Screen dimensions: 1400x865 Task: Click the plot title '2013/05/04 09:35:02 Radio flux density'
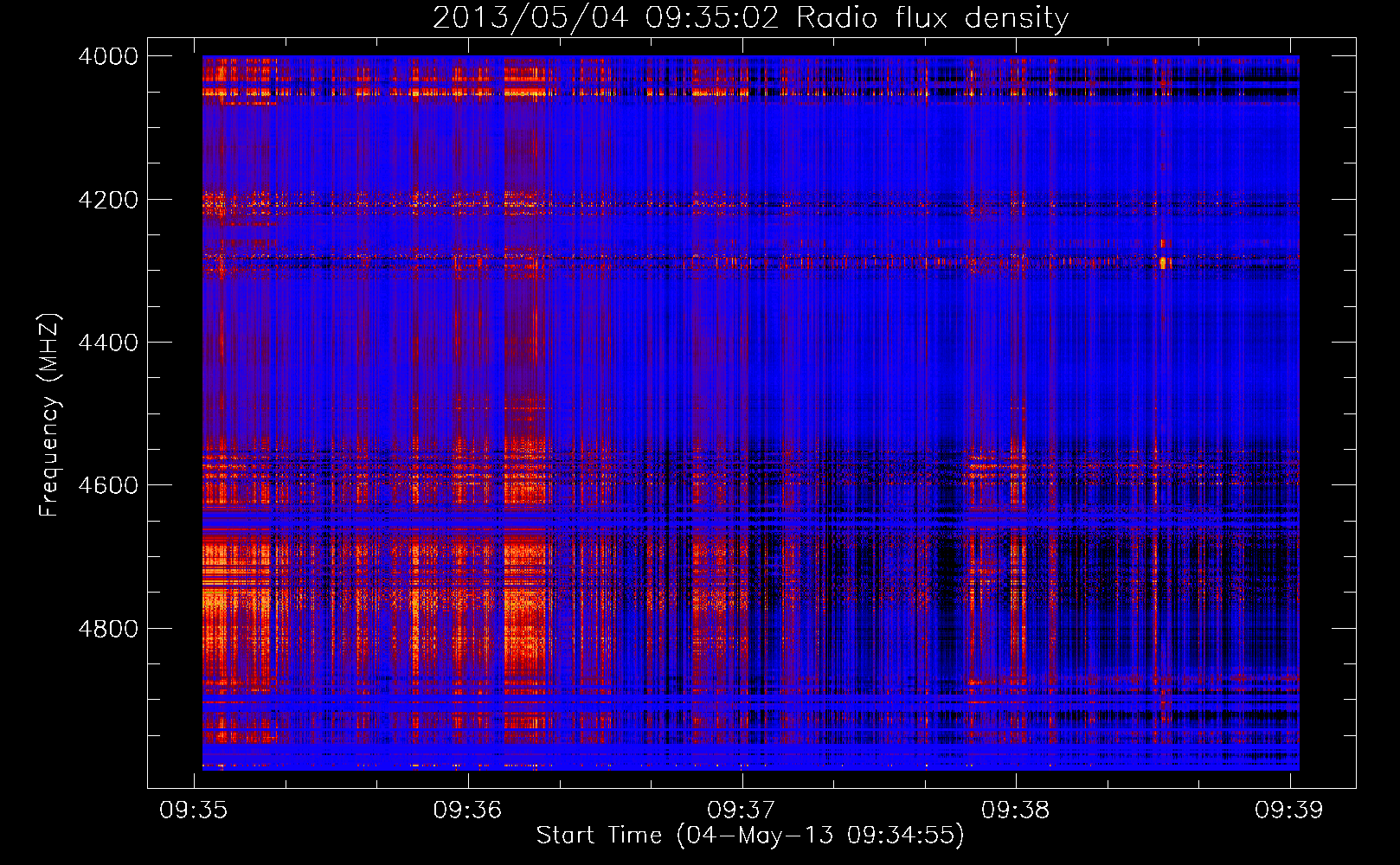[750, 18]
